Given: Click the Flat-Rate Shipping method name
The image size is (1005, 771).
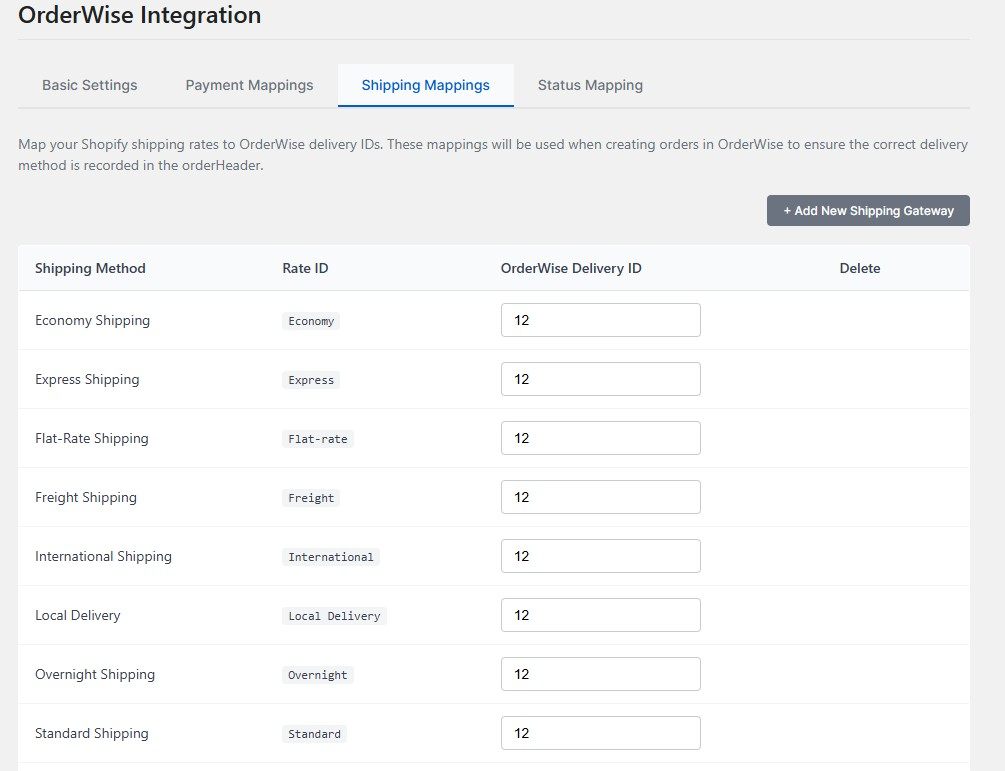Looking at the screenshot, I should 92,438.
